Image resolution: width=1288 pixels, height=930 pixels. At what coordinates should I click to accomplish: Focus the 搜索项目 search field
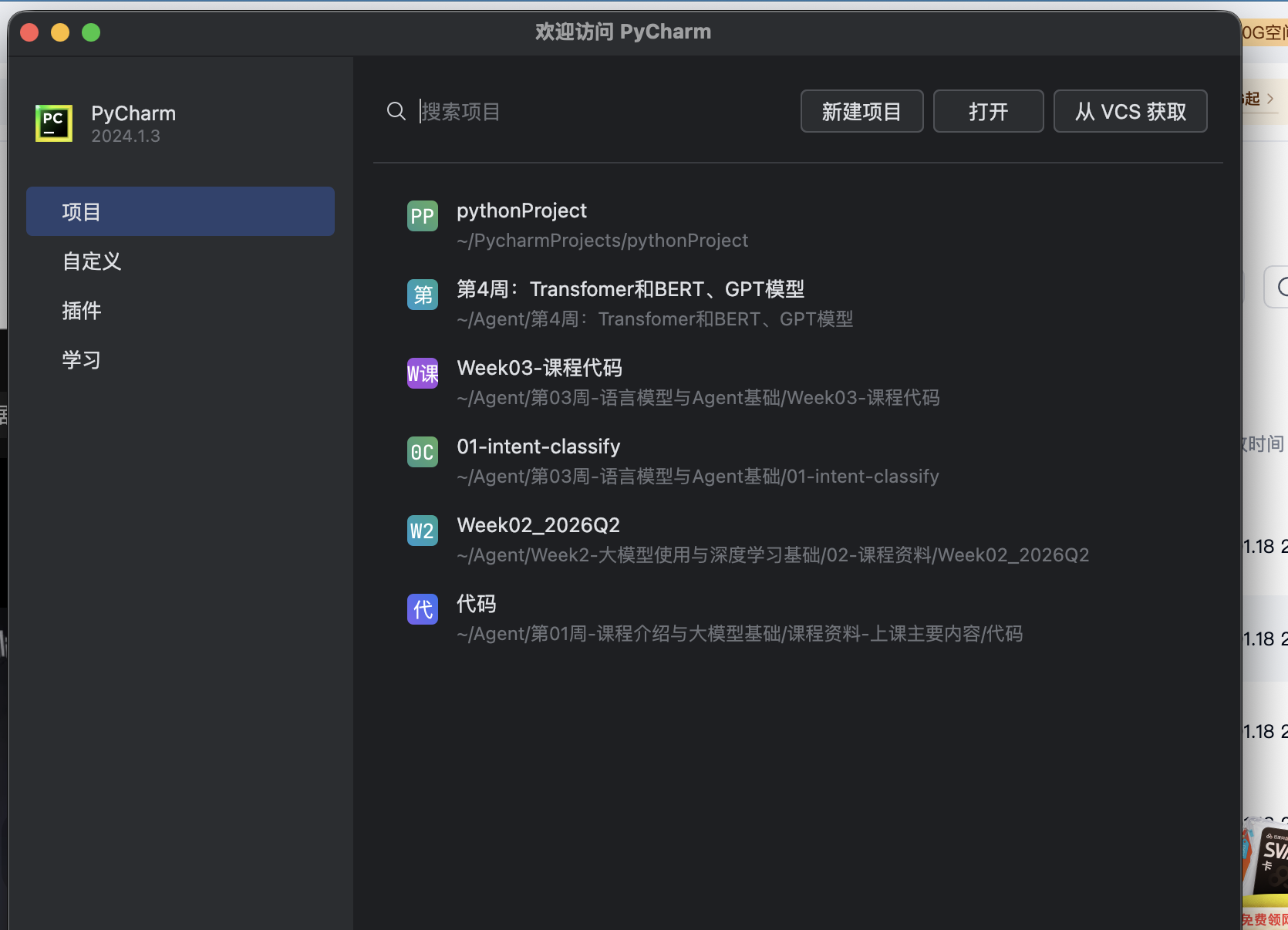pyautogui.click(x=602, y=111)
